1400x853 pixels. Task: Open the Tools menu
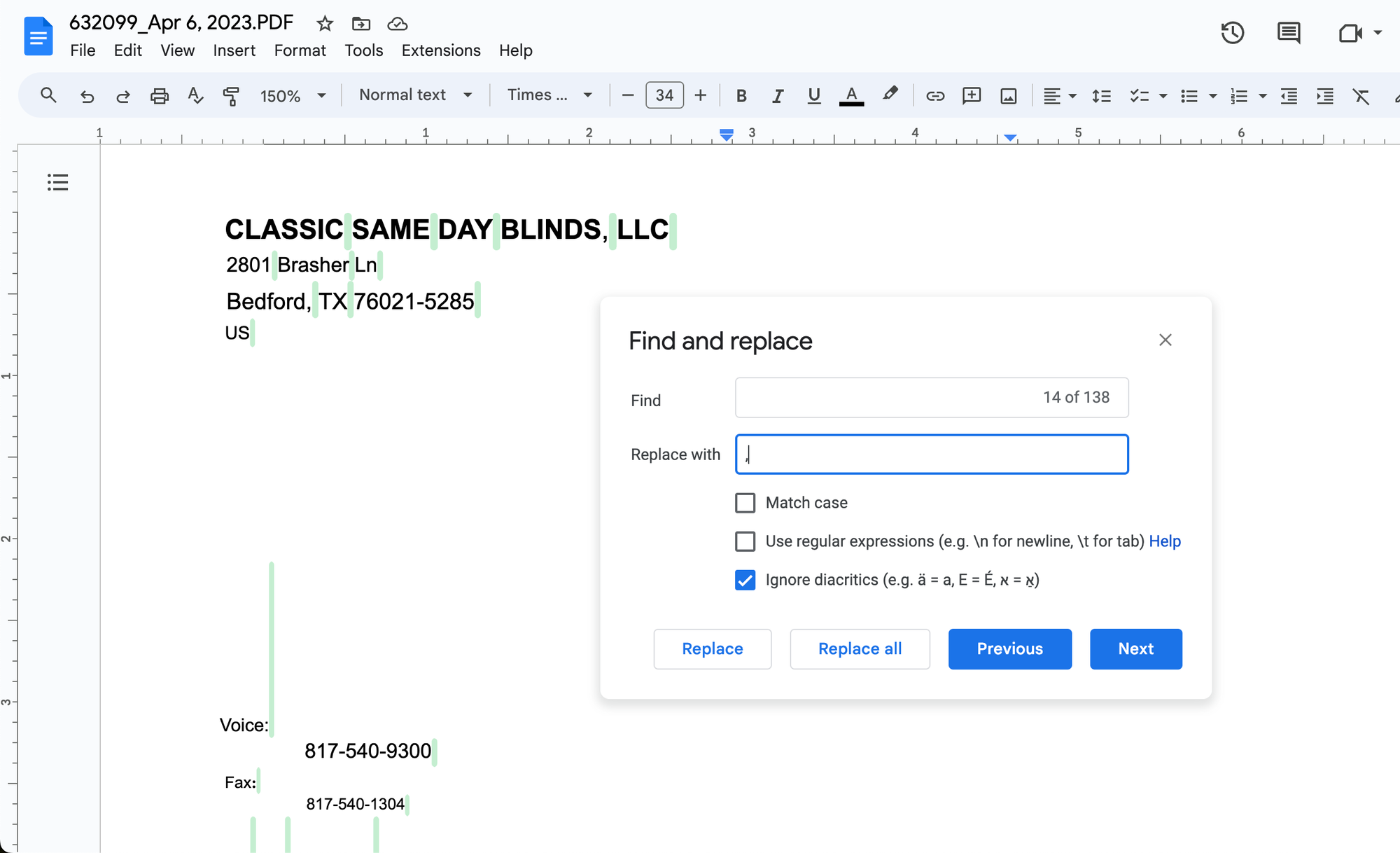(x=363, y=50)
